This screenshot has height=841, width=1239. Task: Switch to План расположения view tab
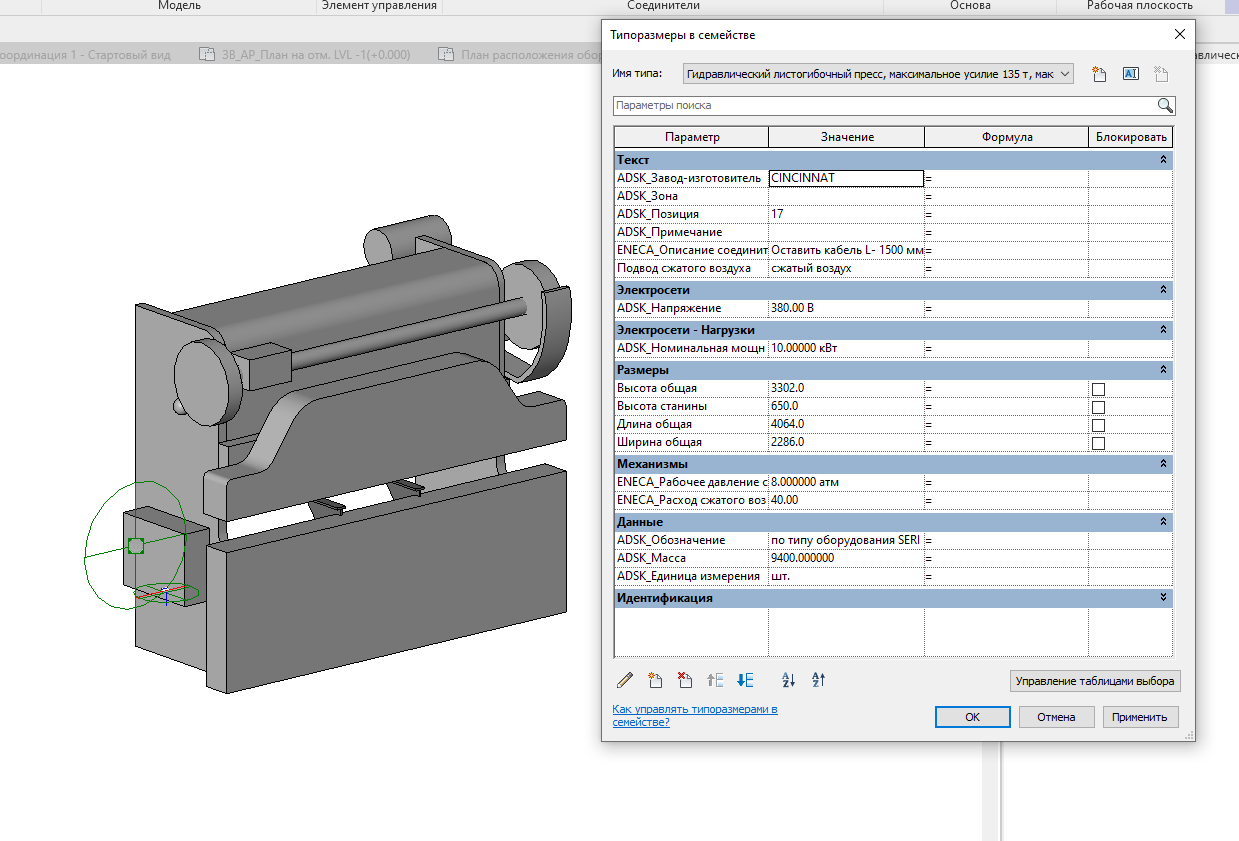click(520, 55)
